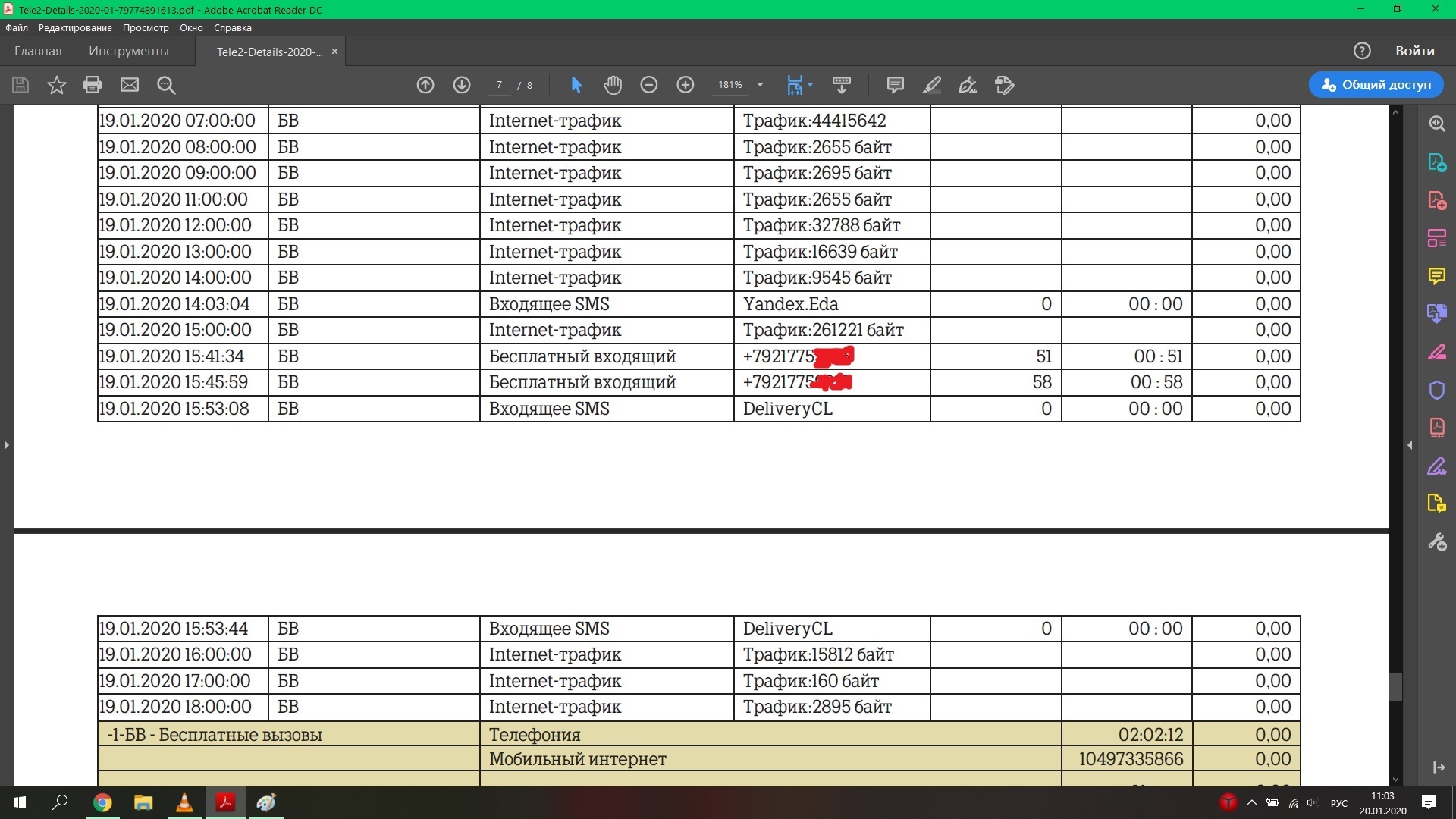Open the Comment tool in the right pane
1456x819 pixels.
point(1437,275)
